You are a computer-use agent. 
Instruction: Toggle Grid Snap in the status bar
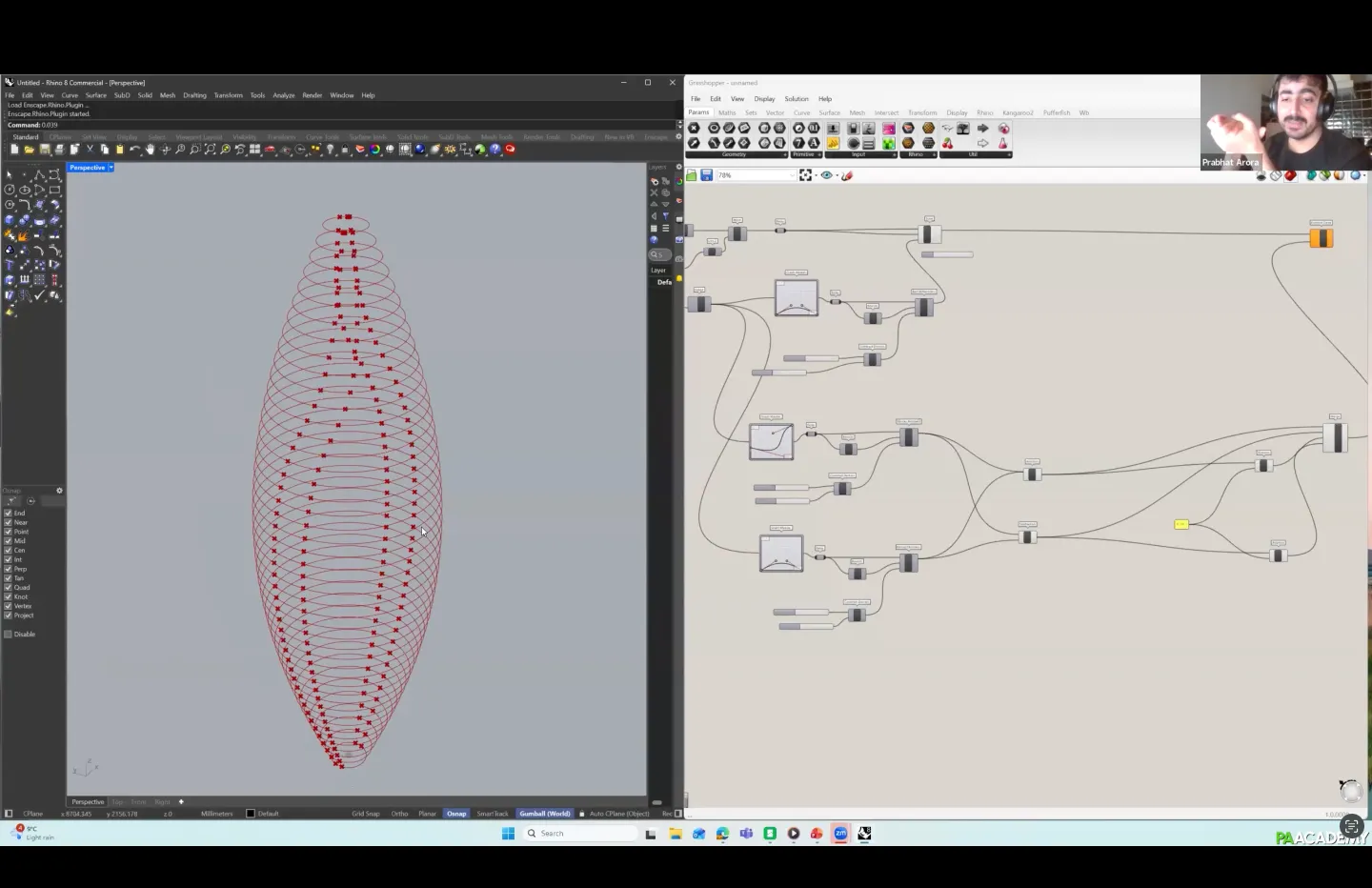365,814
